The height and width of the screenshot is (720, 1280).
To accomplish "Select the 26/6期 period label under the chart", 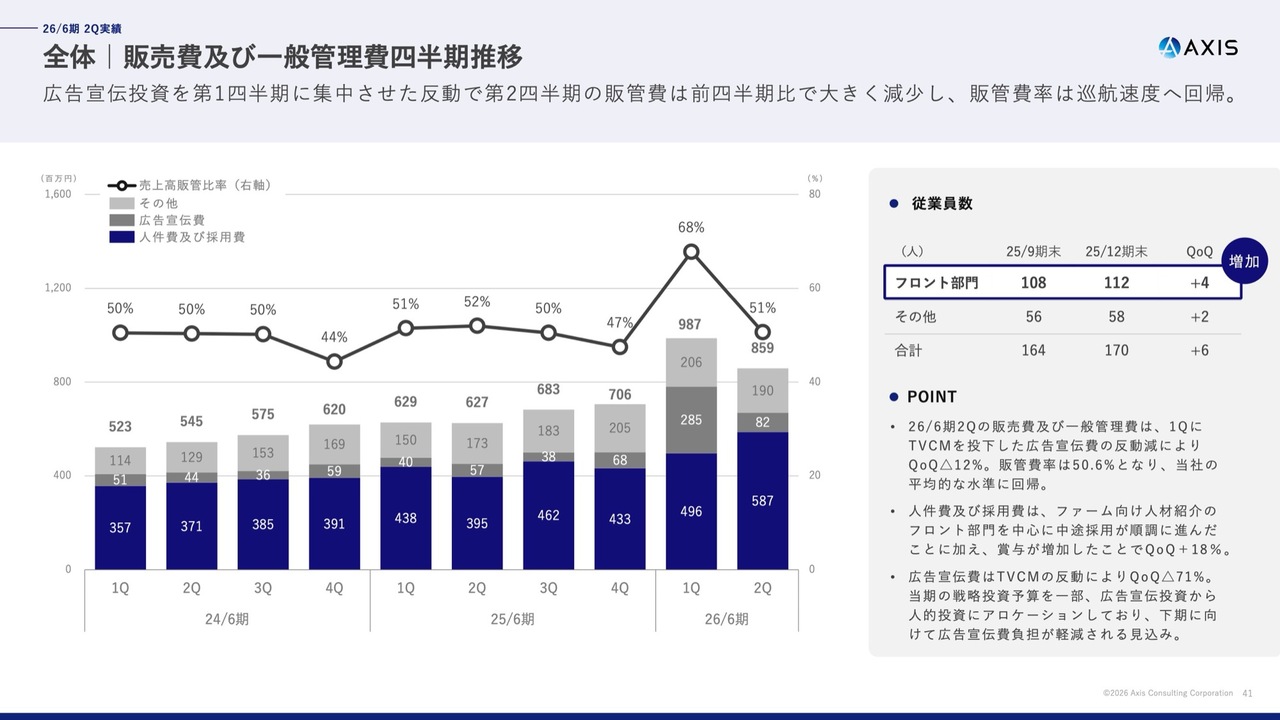I will 726,619.
